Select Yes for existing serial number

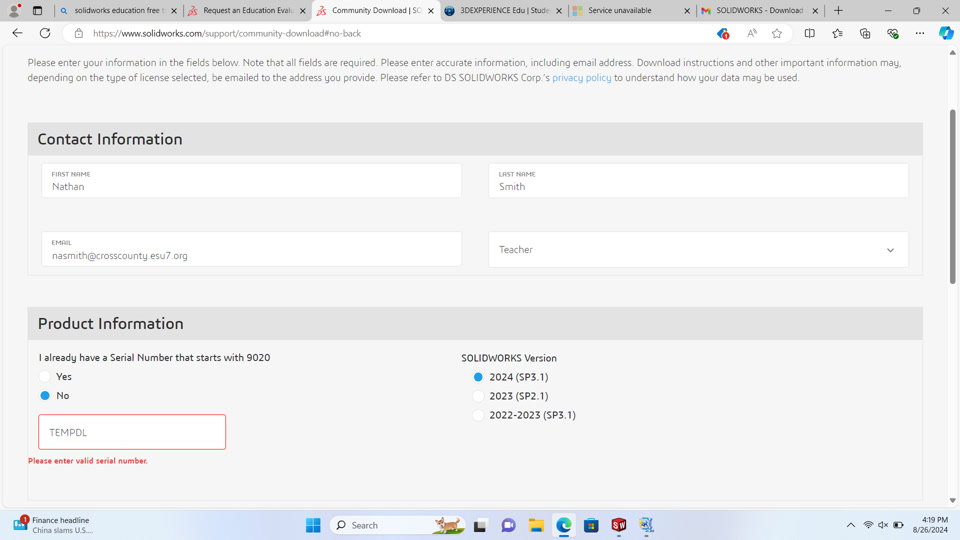pos(45,377)
